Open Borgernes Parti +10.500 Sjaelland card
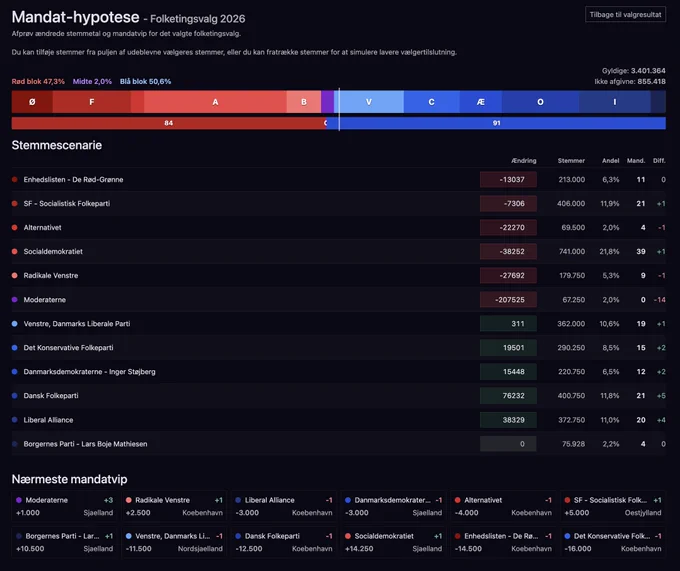 (64, 542)
